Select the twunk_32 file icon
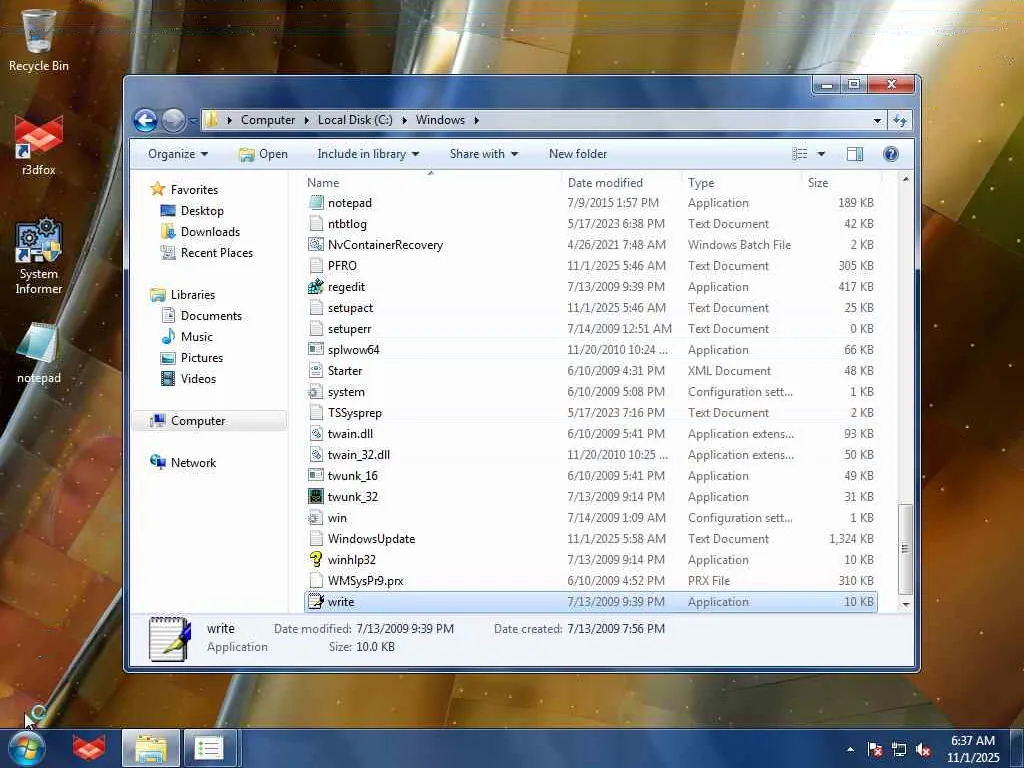The width and height of the screenshot is (1024, 768). pos(316,497)
